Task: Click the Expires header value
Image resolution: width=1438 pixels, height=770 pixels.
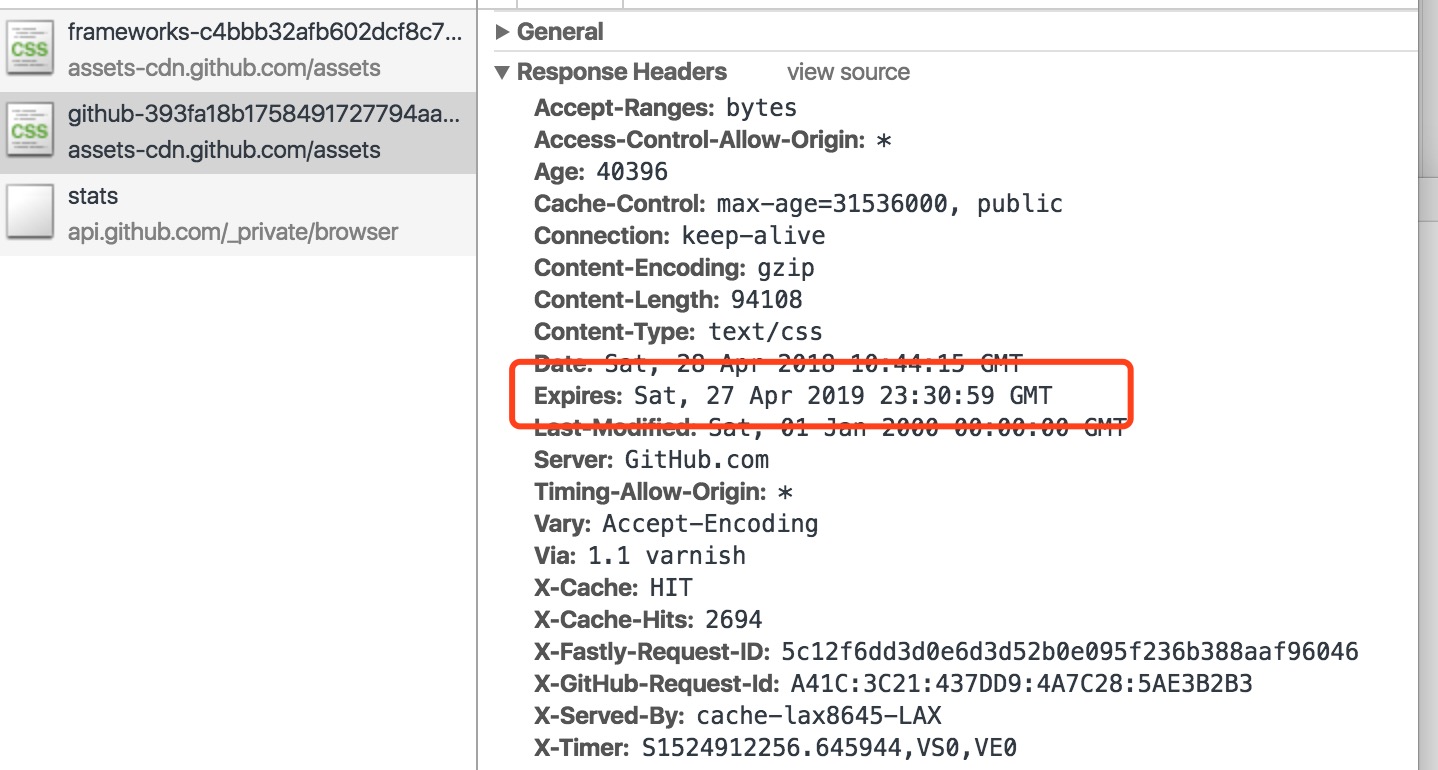Action: coord(843,396)
